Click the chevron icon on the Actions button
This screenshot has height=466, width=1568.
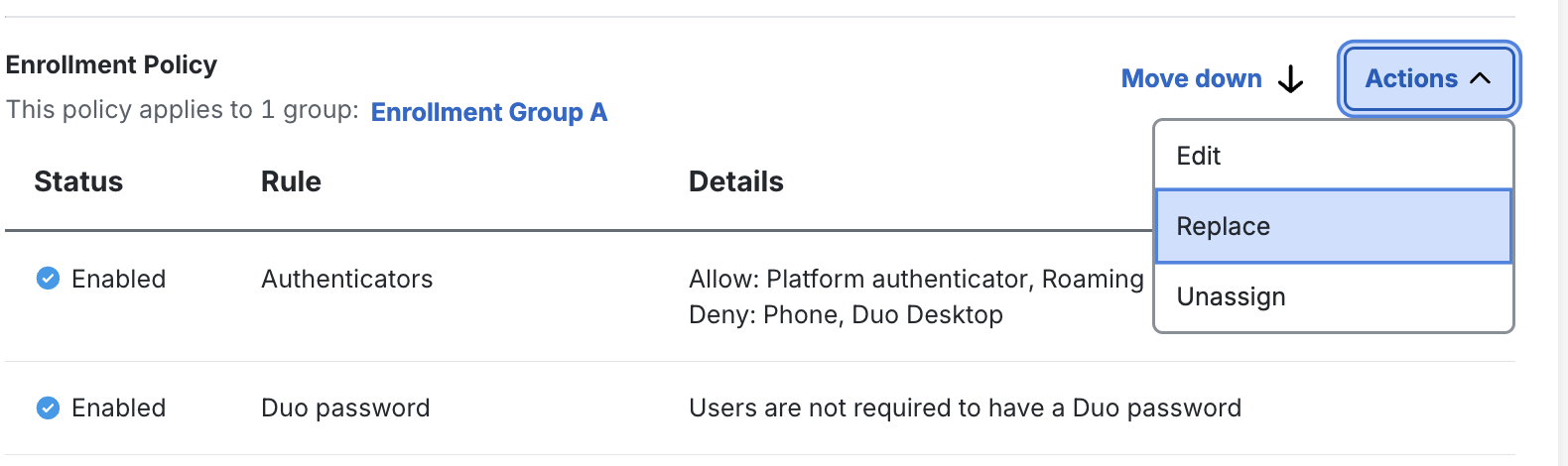click(1480, 78)
